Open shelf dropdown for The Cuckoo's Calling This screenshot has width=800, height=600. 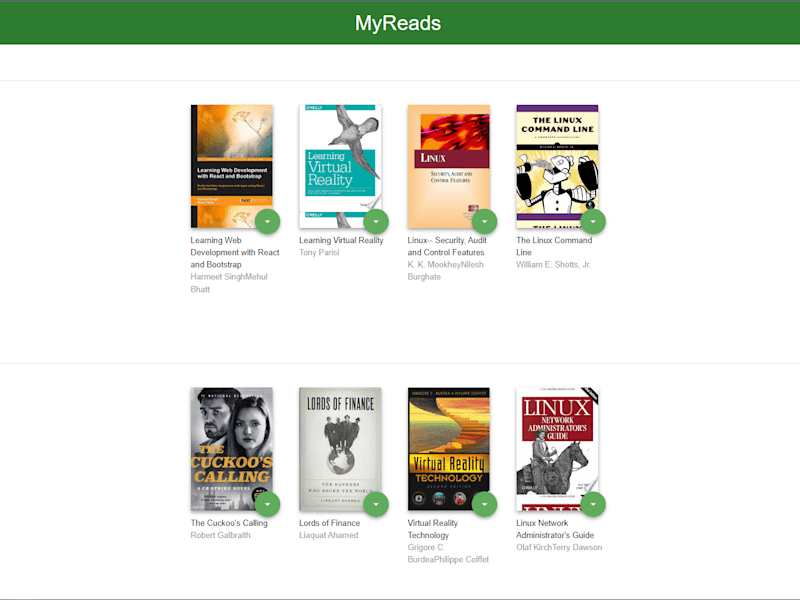267,505
